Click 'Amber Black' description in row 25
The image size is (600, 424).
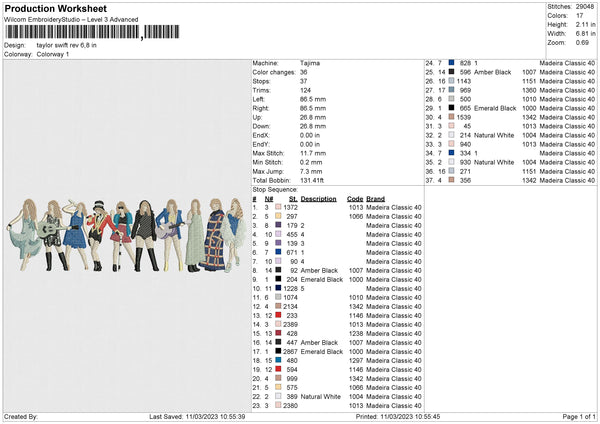click(x=492, y=72)
